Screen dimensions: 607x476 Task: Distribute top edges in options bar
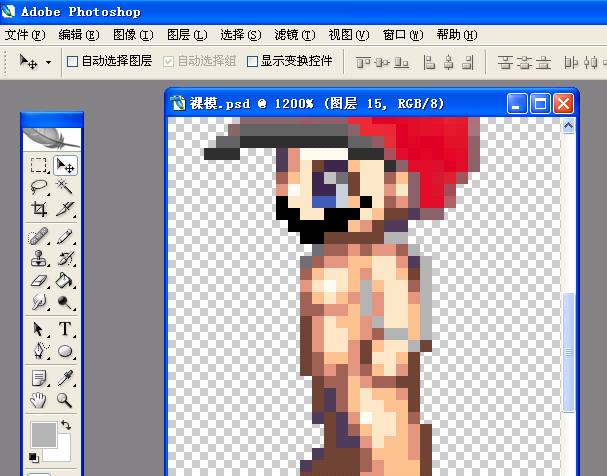tap(505, 62)
